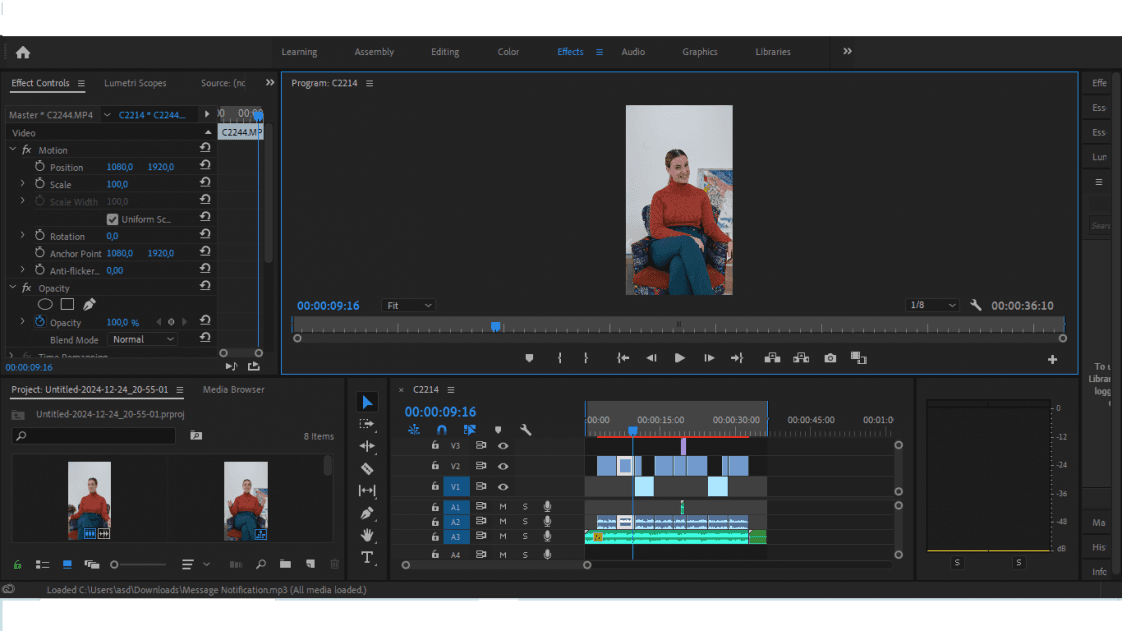
Task: Choose the Track Select Forward tool
Action: (x=367, y=424)
